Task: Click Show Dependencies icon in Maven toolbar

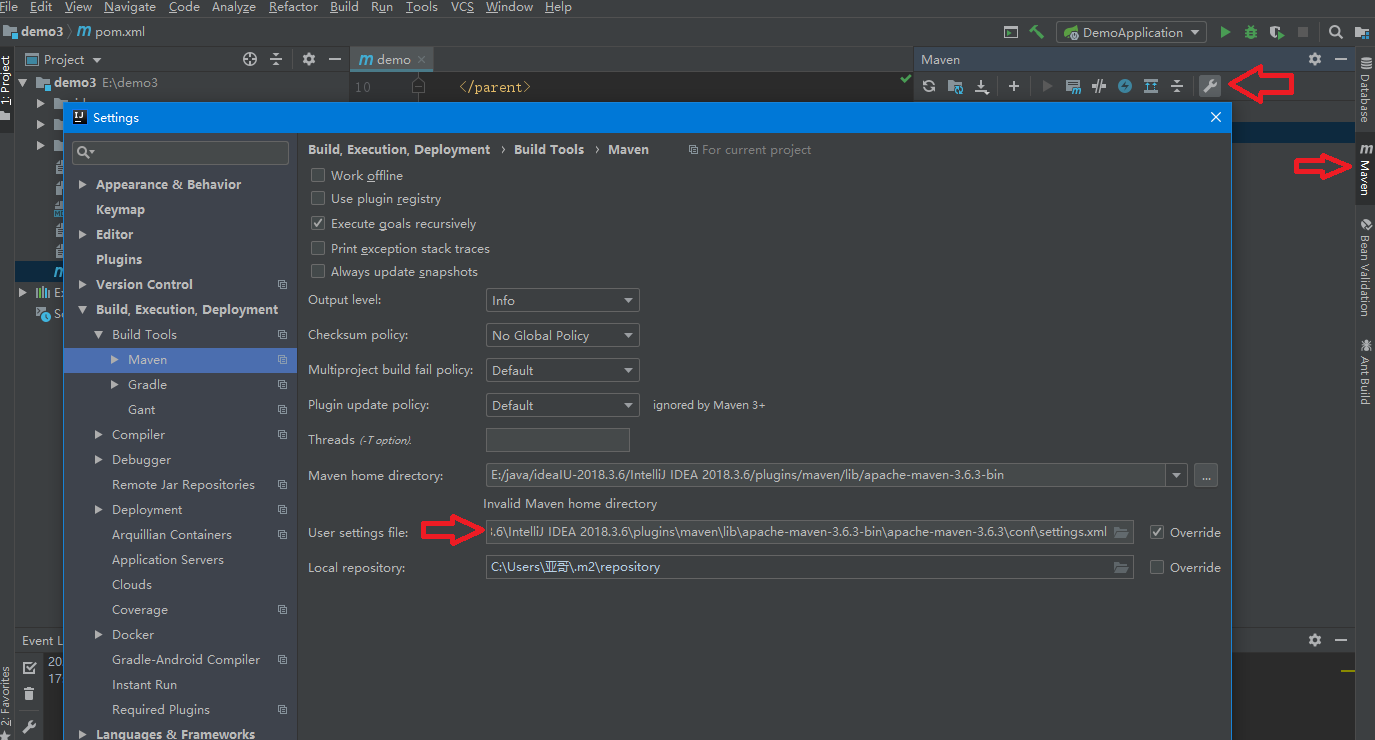Action: click(1151, 86)
